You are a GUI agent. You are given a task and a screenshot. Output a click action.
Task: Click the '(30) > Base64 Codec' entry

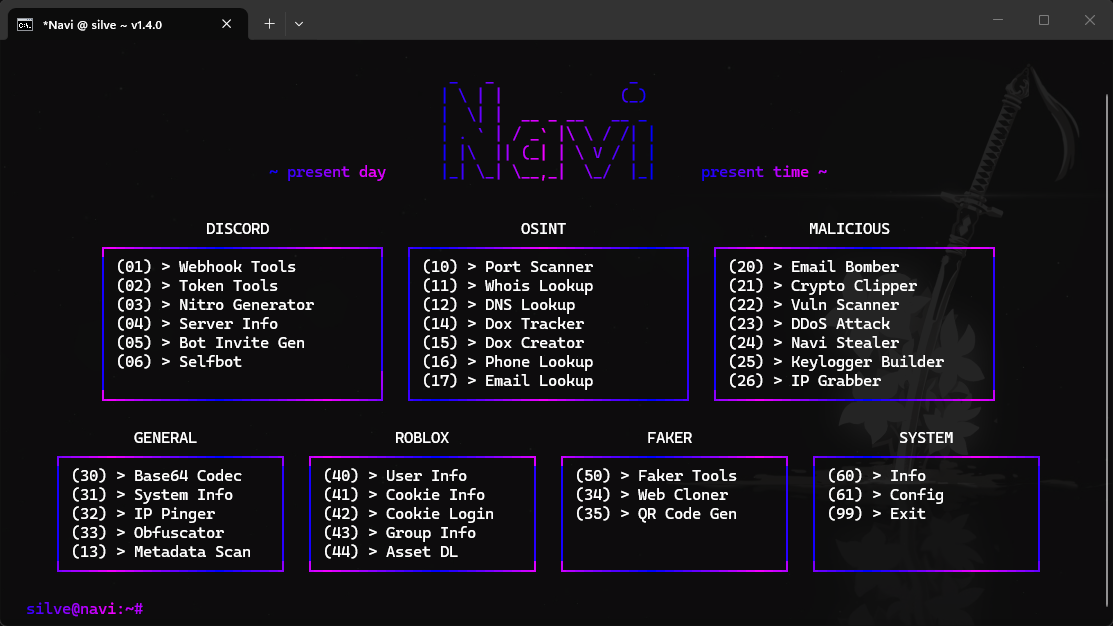(157, 476)
